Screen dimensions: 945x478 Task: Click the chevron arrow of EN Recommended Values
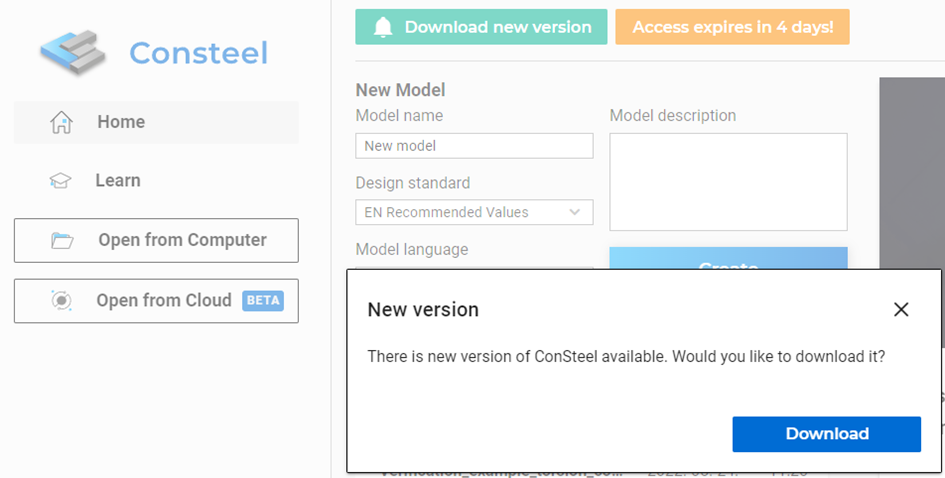[x=574, y=212]
